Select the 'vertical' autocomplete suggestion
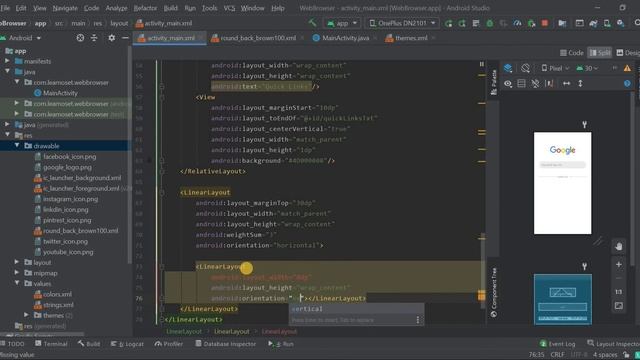The height and width of the screenshot is (360, 640). pos(356,309)
